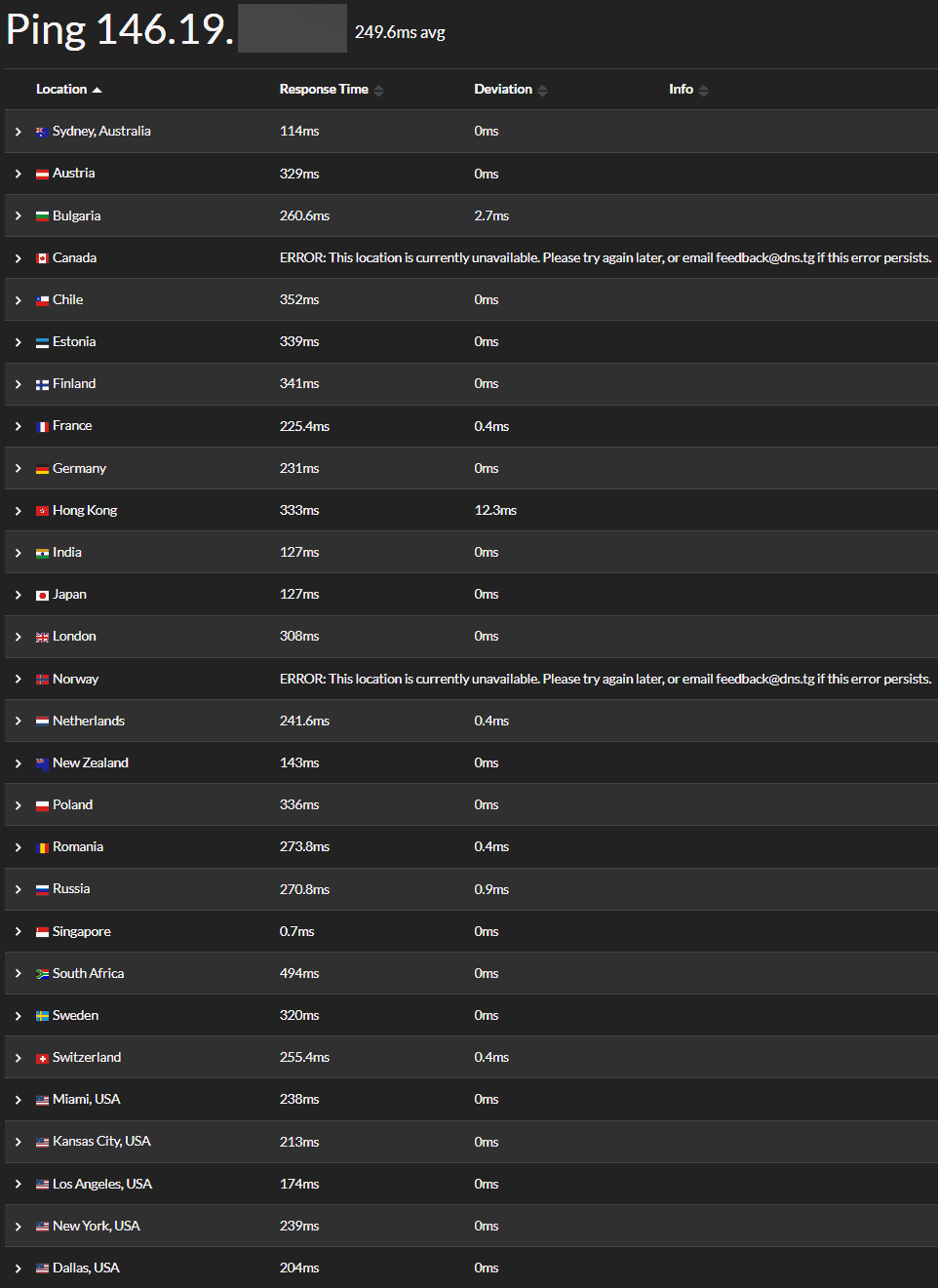Click the Finland flag icon
938x1288 pixels.
42,384
